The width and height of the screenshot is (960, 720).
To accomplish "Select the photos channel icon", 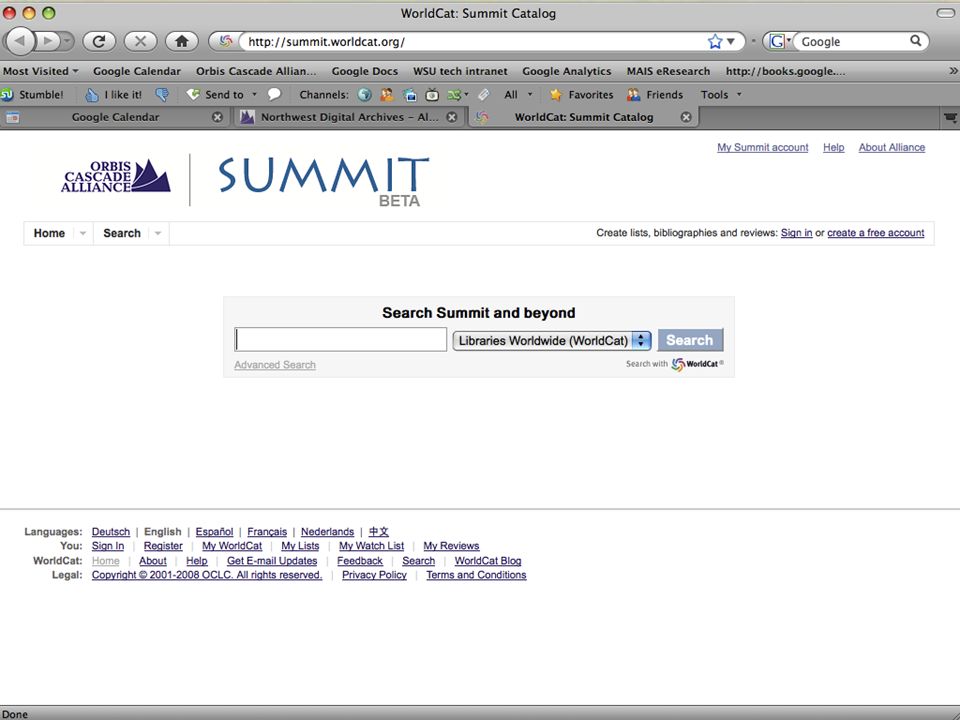I will click(410, 94).
